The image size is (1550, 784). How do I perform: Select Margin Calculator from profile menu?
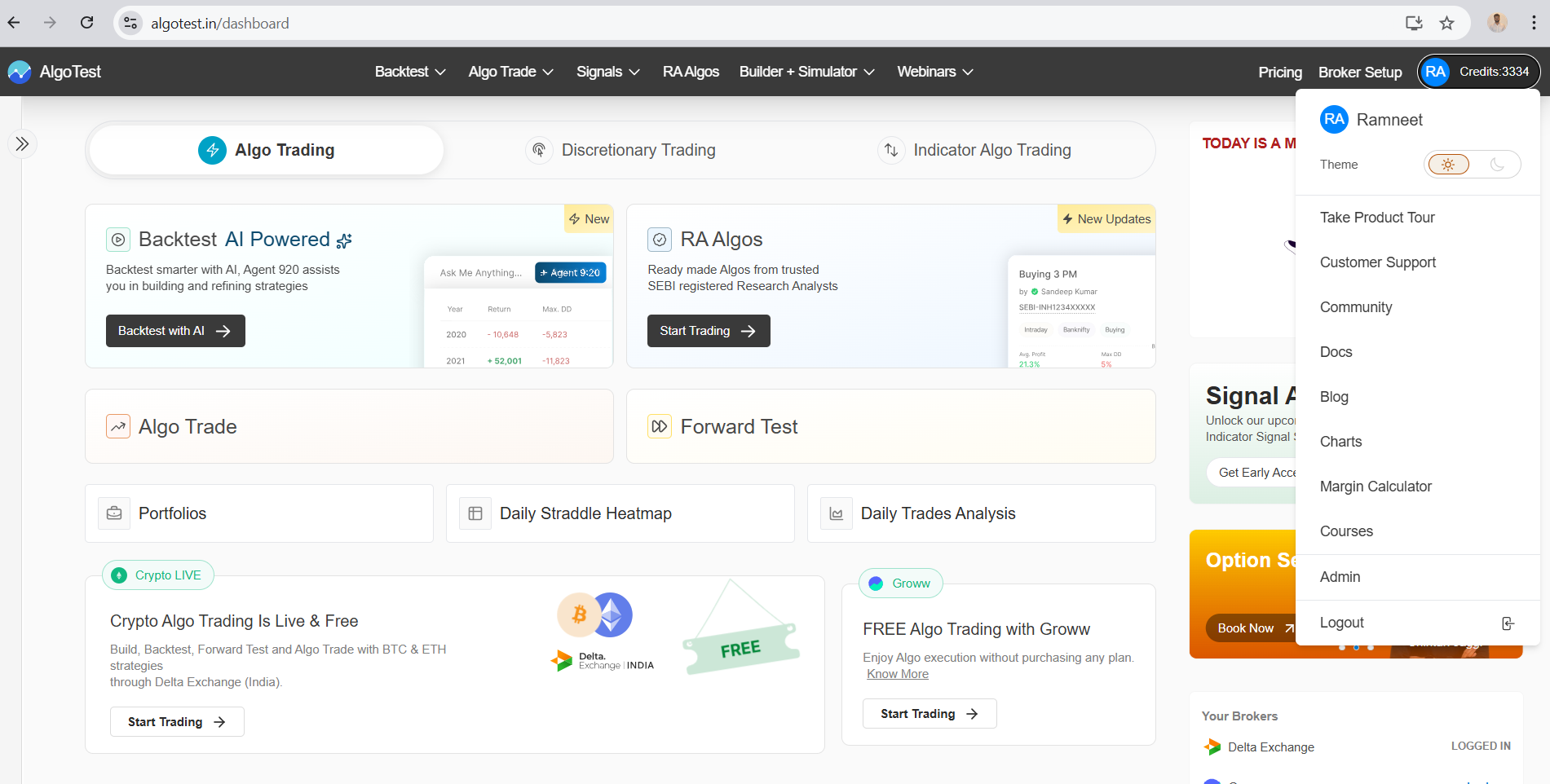(x=1376, y=487)
